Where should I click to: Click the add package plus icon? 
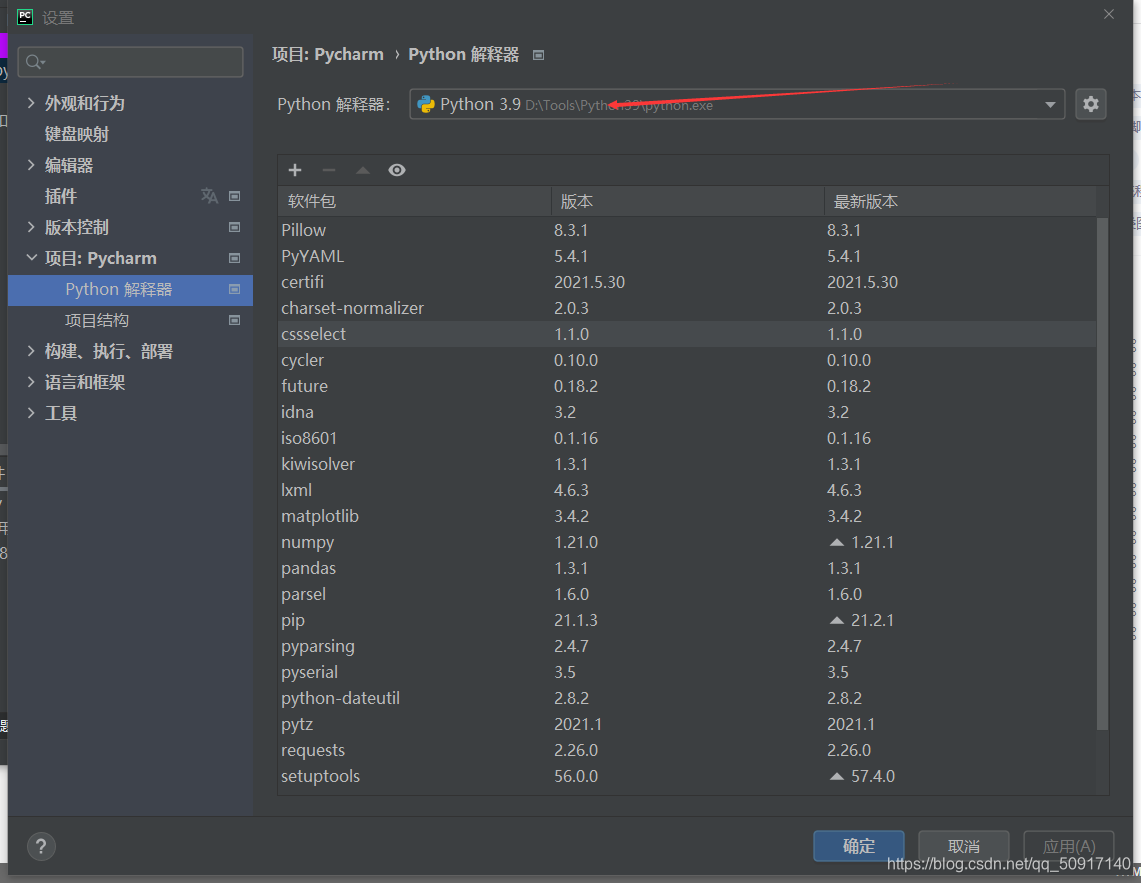[295, 170]
